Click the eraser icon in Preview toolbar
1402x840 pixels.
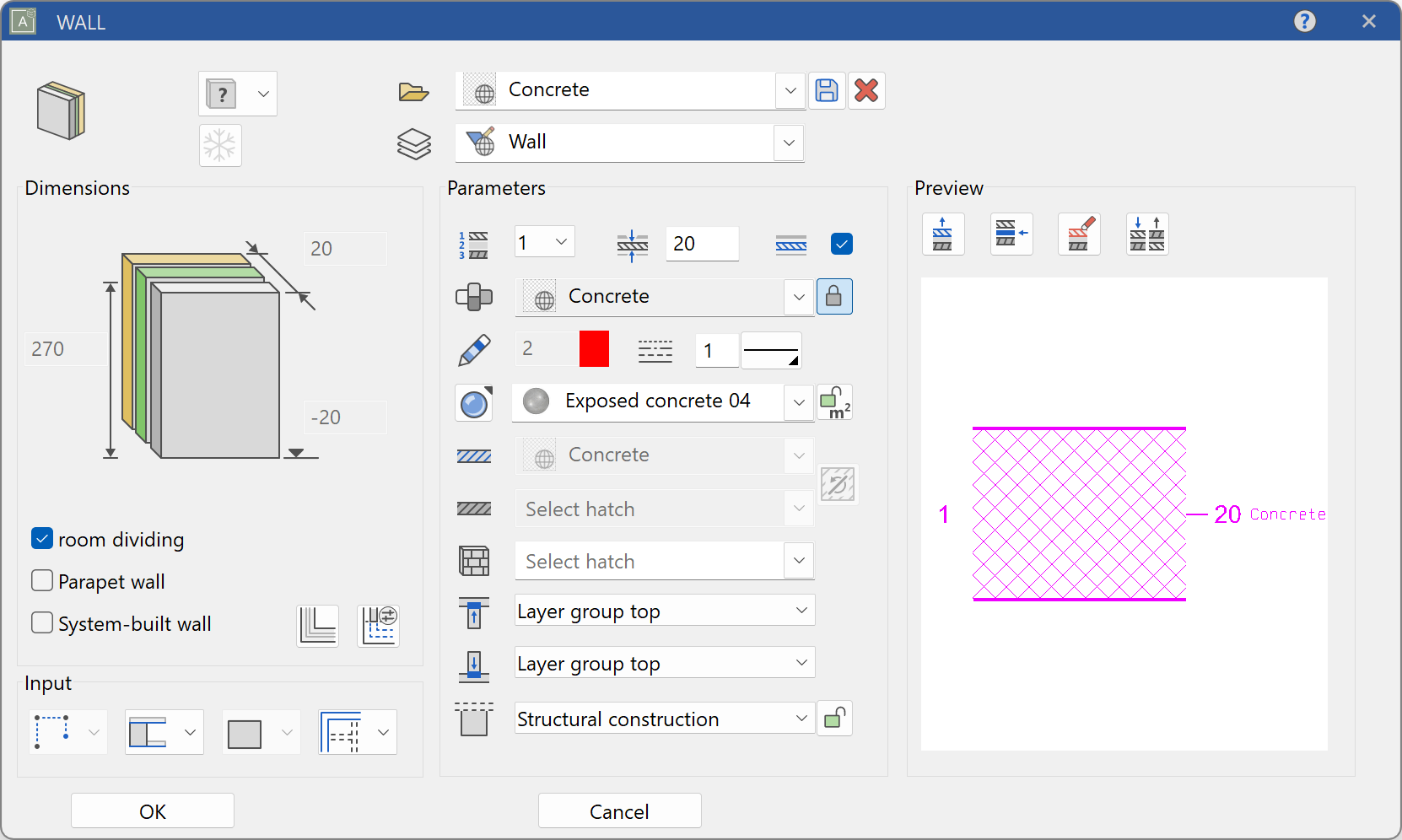(x=1080, y=234)
